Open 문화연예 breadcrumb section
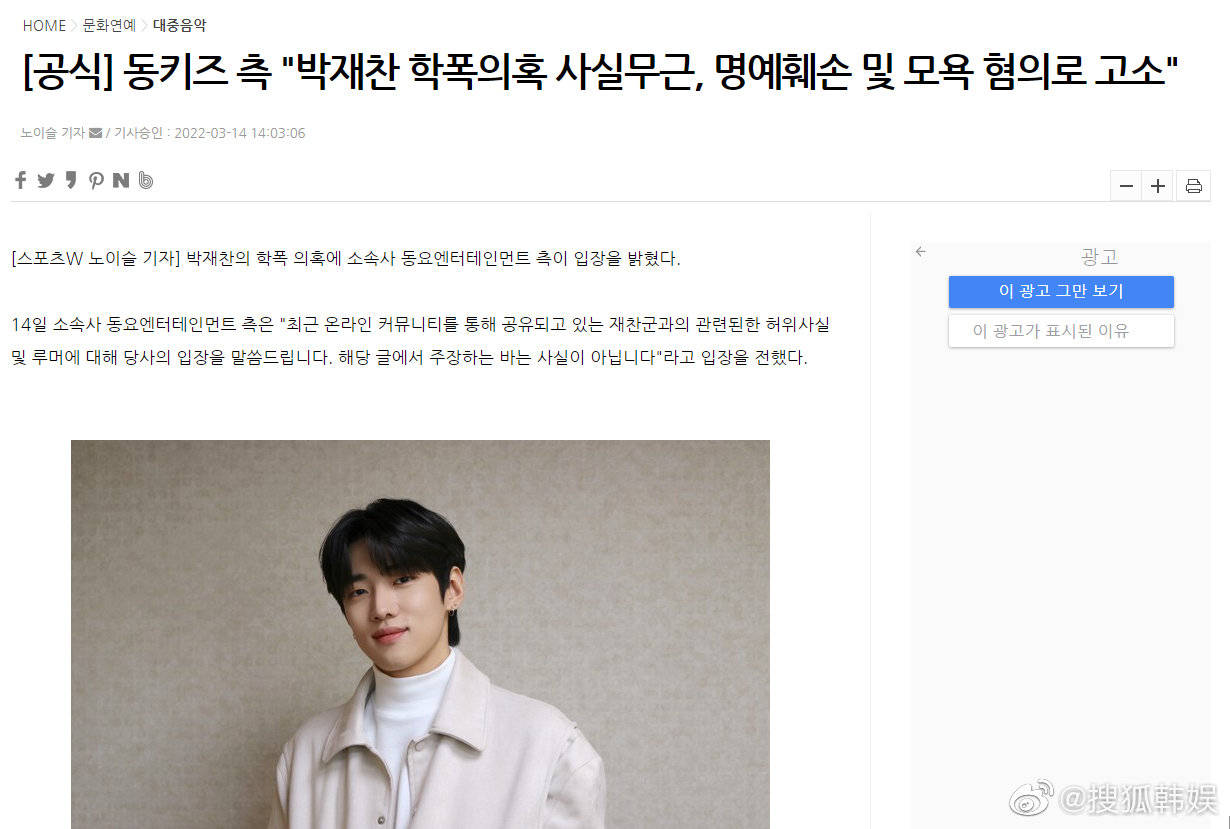1230x829 pixels. (109, 26)
